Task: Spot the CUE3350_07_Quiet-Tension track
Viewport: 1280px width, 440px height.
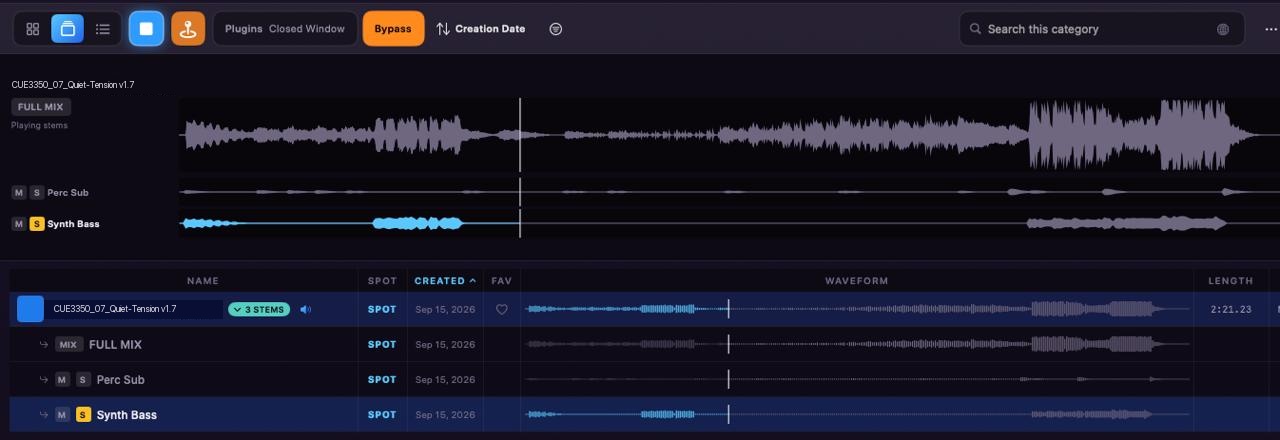Action: [x=382, y=309]
